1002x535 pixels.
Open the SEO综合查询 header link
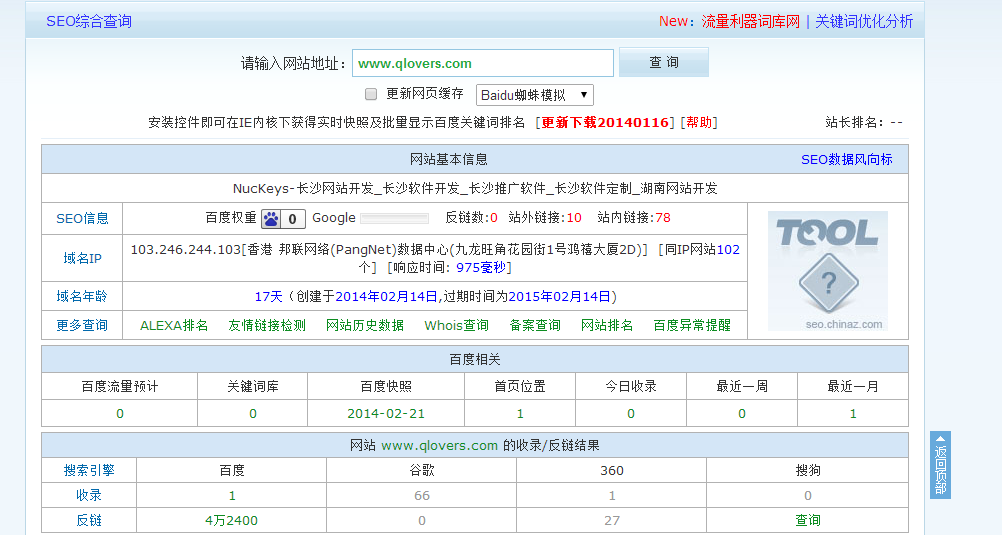click(89, 21)
